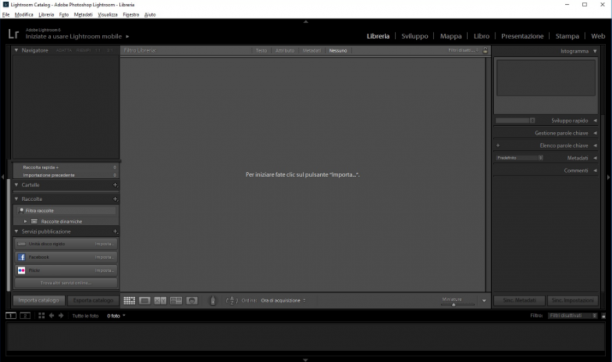Image resolution: width=612 pixels, height=362 pixels.
Task: Collapse Servizi pubblicazione panel
Action: coord(16,231)
